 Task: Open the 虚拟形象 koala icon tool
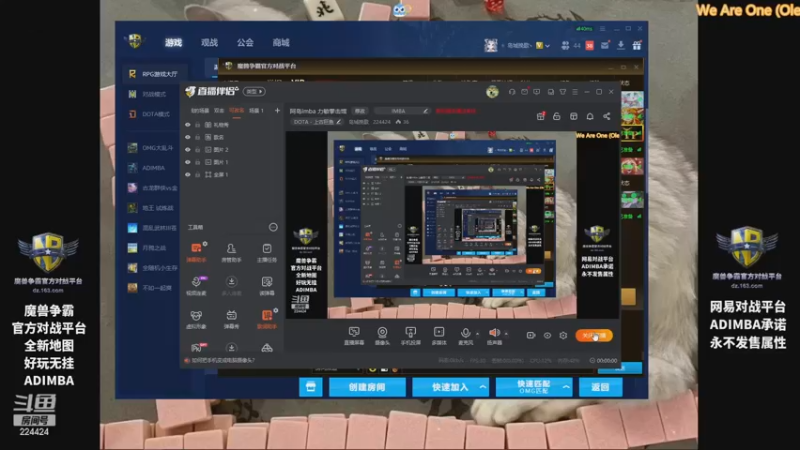tap(196, 319)
